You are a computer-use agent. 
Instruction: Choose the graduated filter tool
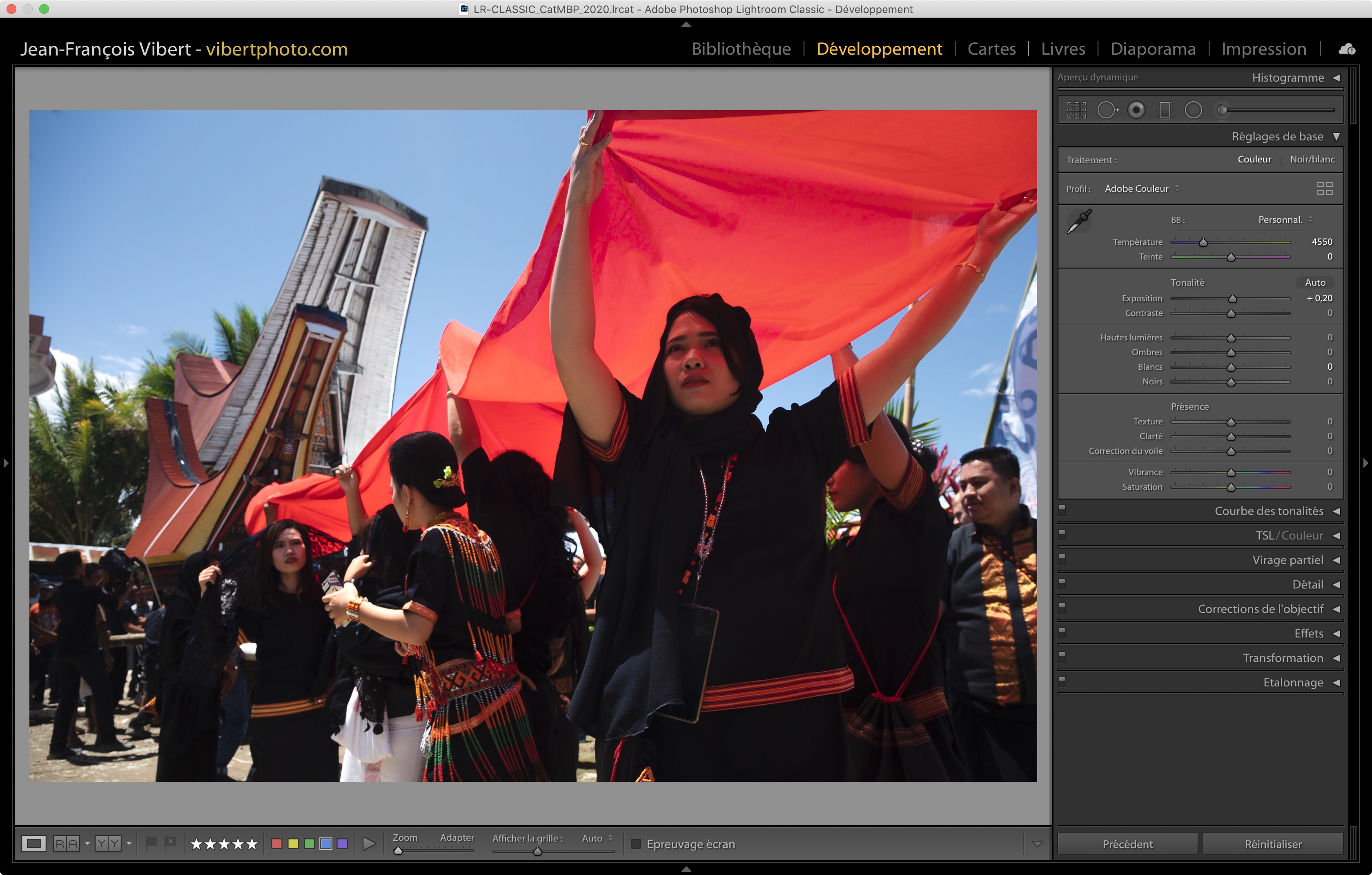(x=1165, y=110)
